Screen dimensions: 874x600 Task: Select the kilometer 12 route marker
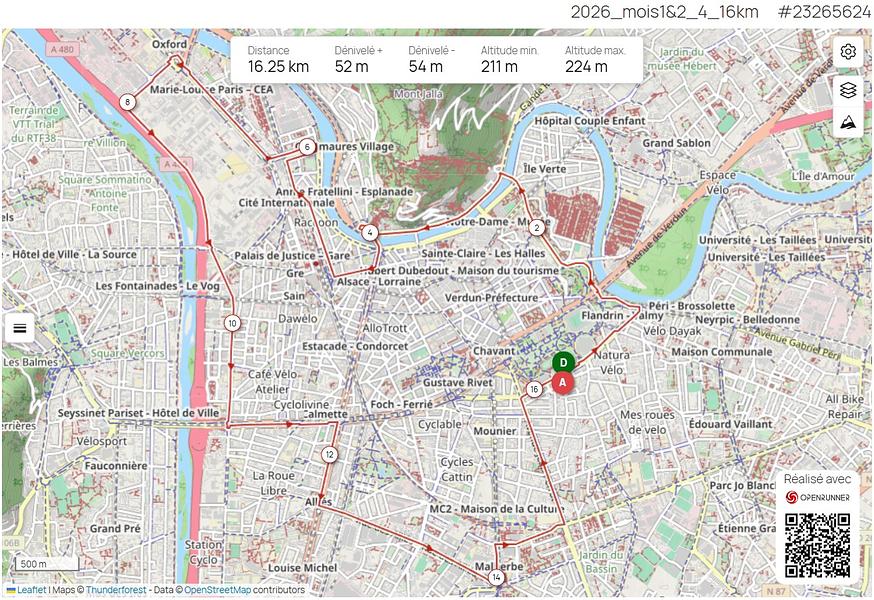tap(329, 455)
